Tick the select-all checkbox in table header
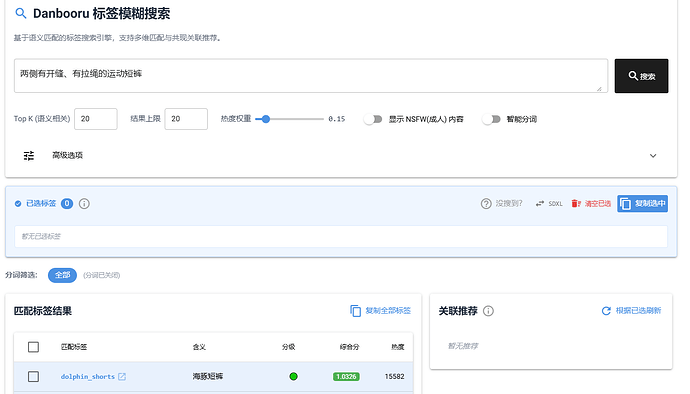This screenshot has width=690, height=394. (x=33, y=347)
